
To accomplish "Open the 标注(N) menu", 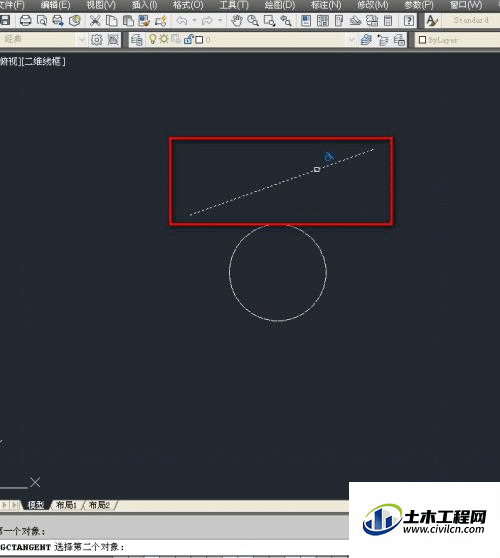I will 326,5.
